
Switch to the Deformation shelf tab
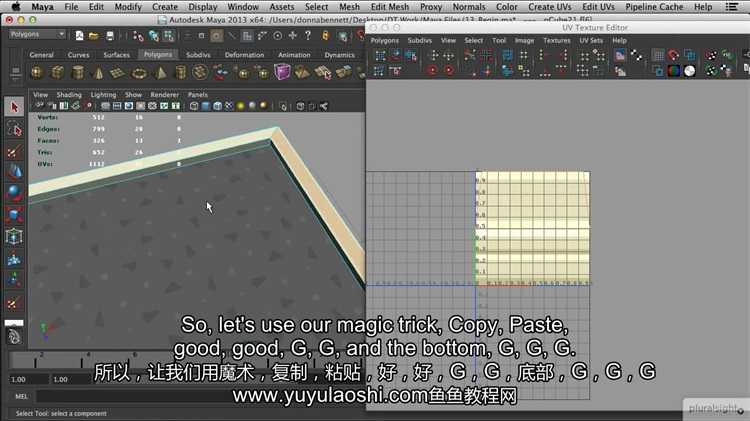(244, 55)
